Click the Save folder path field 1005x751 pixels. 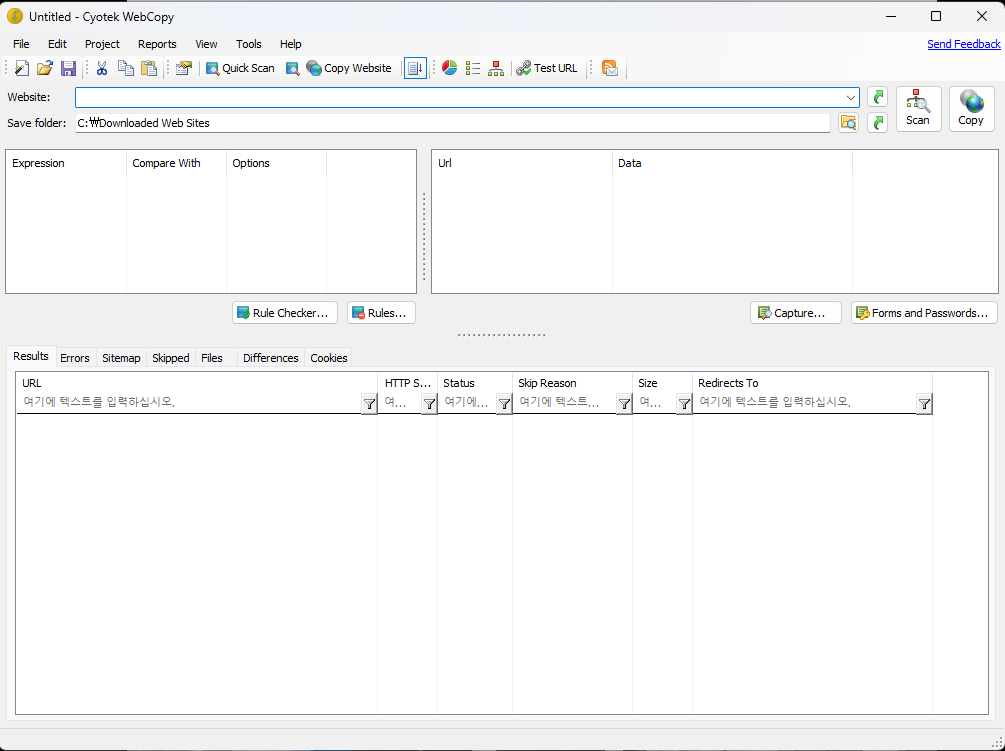pos(453,123)
